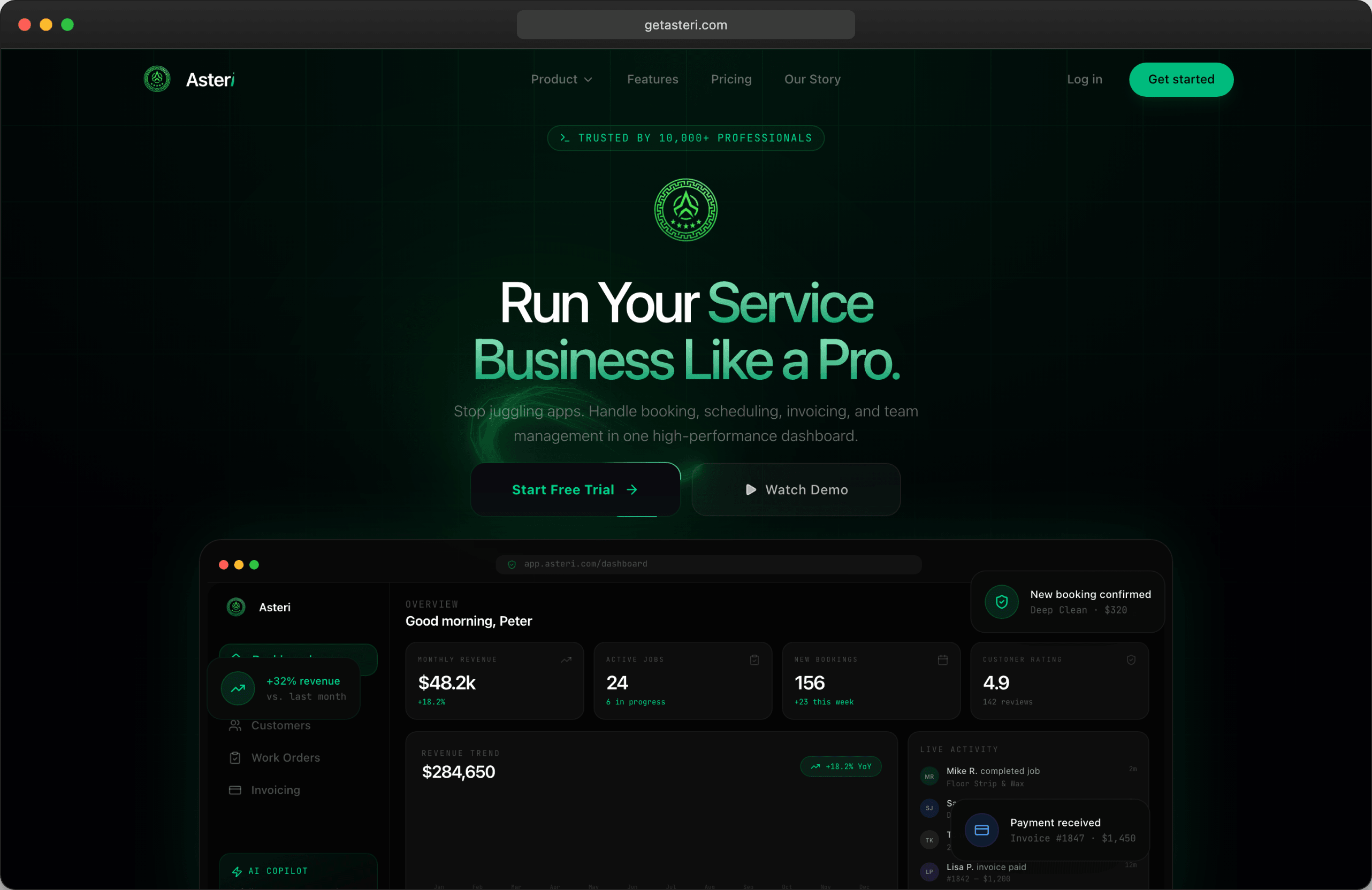Click the Asteri logo emblem in navbar
The image size is (1372, 890).
(157, 79)
